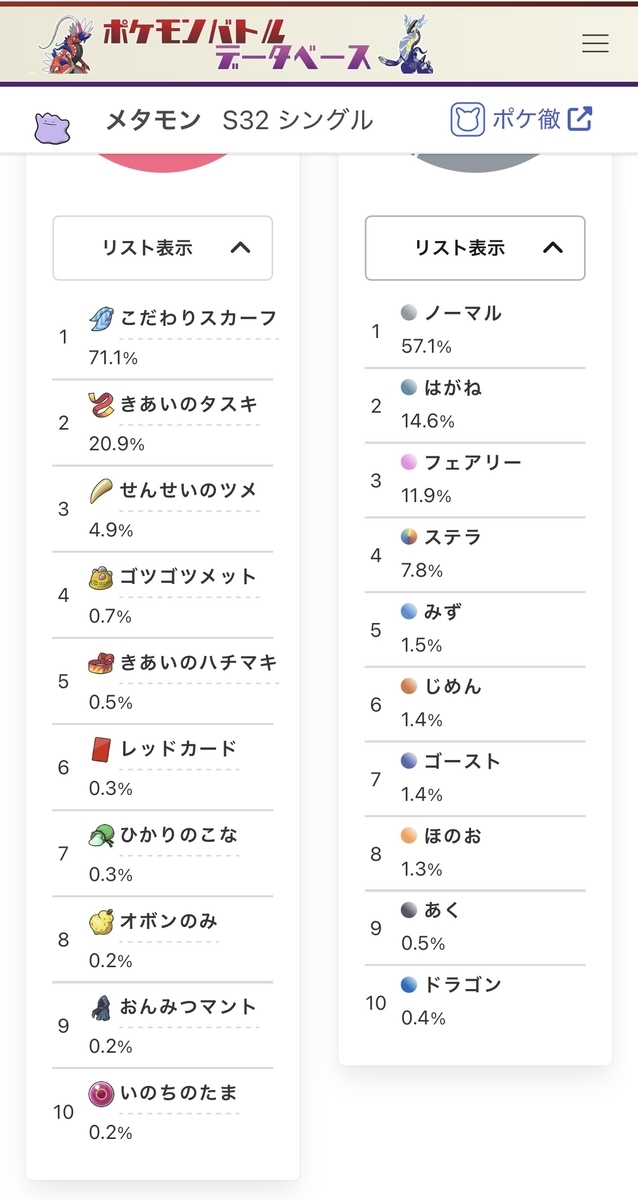Click the レッドカード red card icon

(102, 749)
